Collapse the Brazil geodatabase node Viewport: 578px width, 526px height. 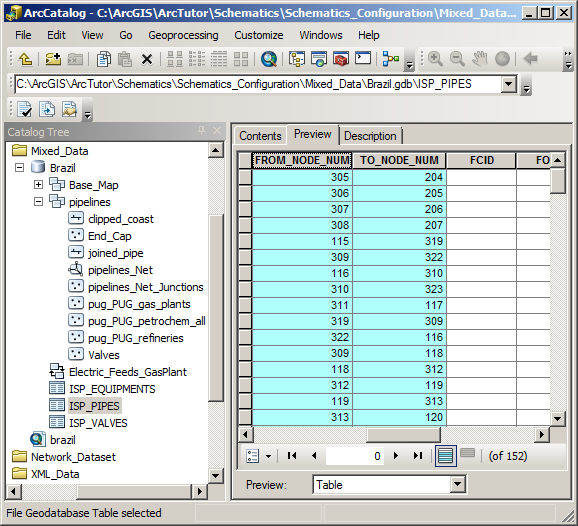(19, 168)
